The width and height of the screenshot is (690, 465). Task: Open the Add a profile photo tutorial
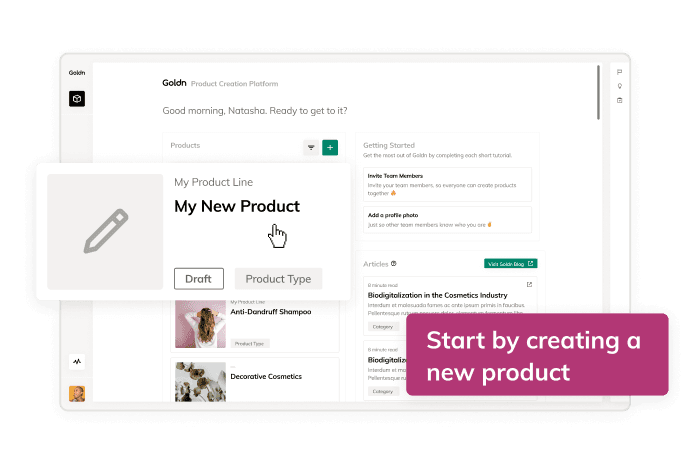448,220
